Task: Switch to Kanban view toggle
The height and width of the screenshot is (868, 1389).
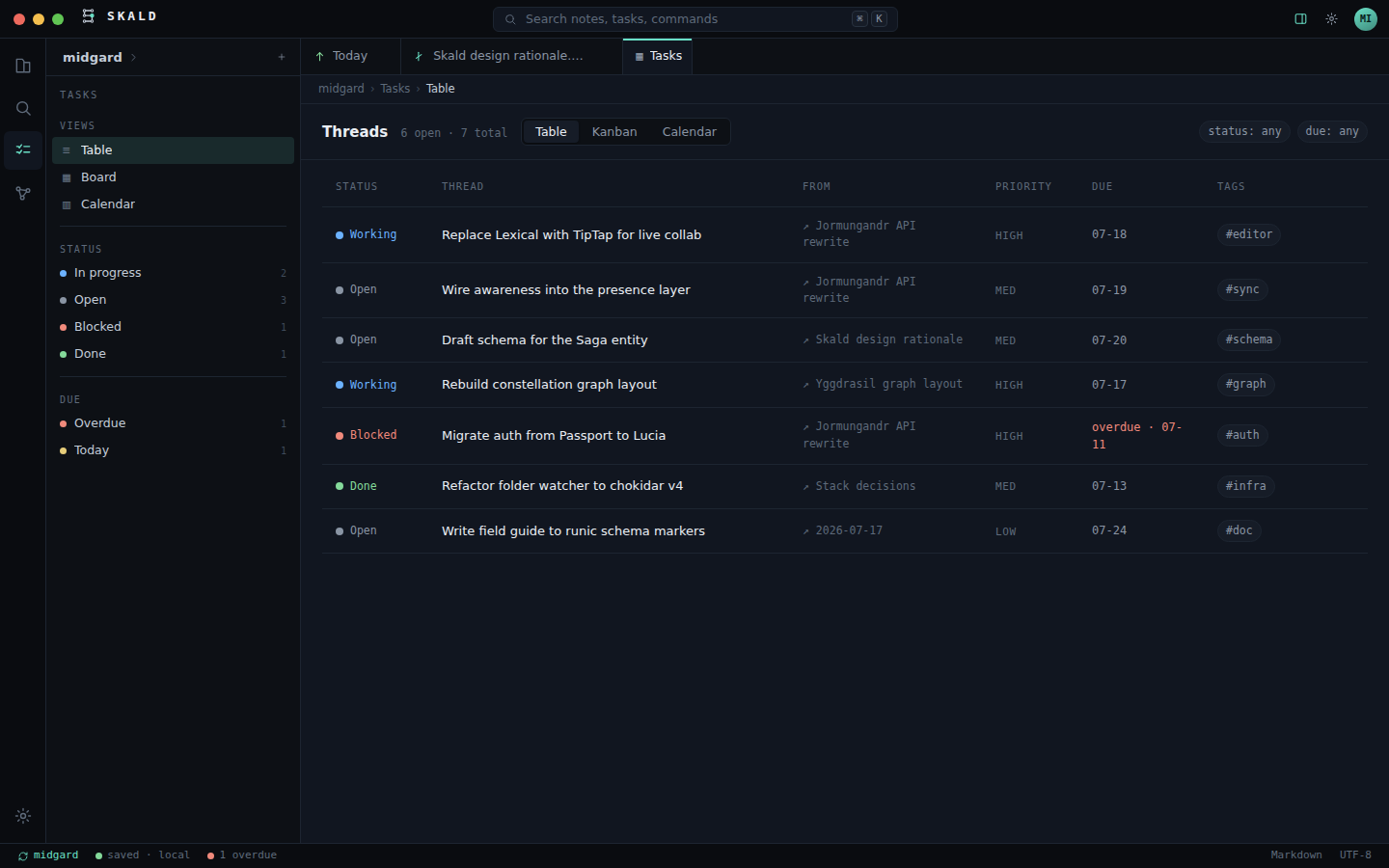Action: [x=614, y=131]
